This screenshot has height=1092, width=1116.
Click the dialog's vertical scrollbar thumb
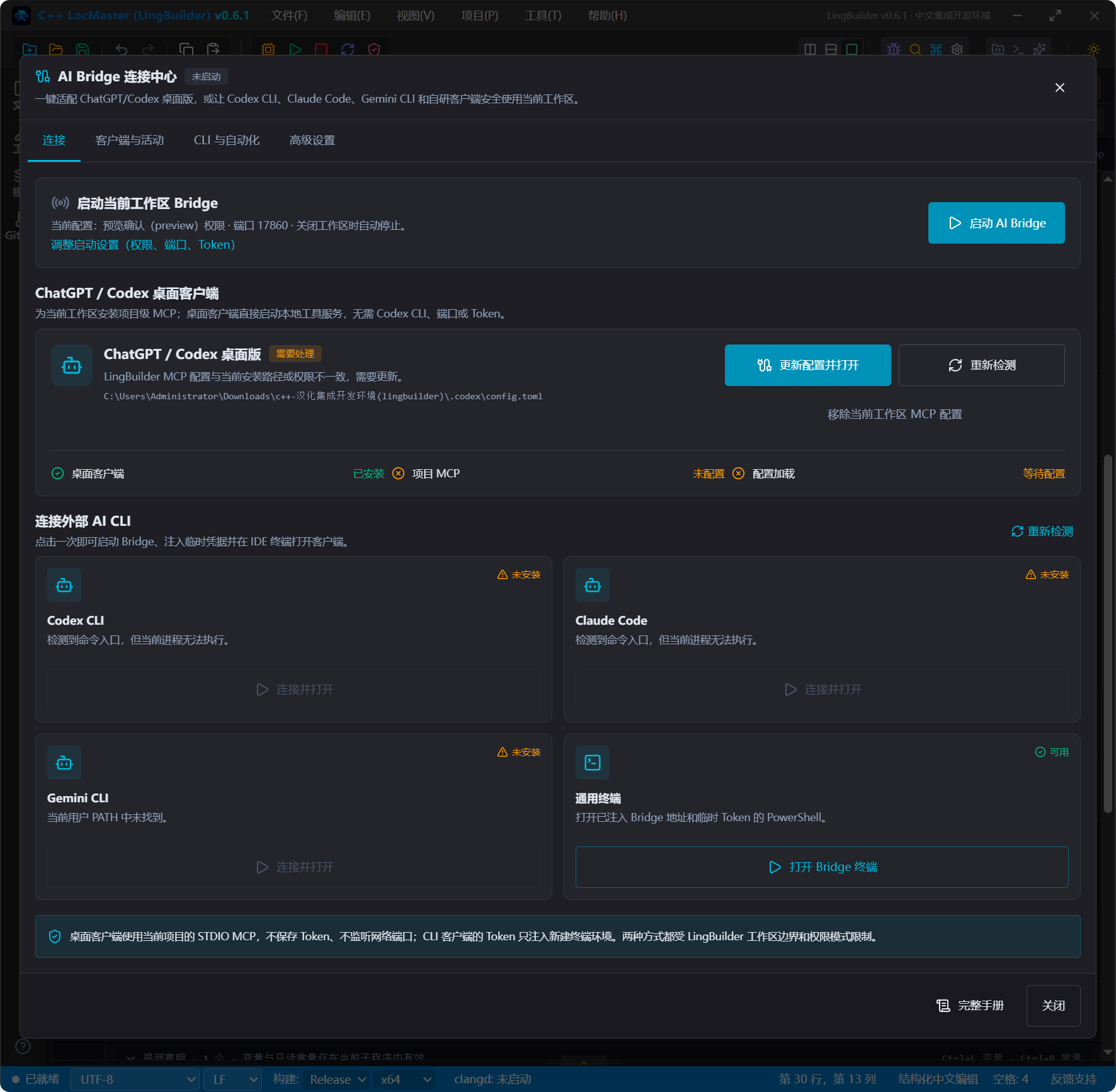(x=1108, y=634)
